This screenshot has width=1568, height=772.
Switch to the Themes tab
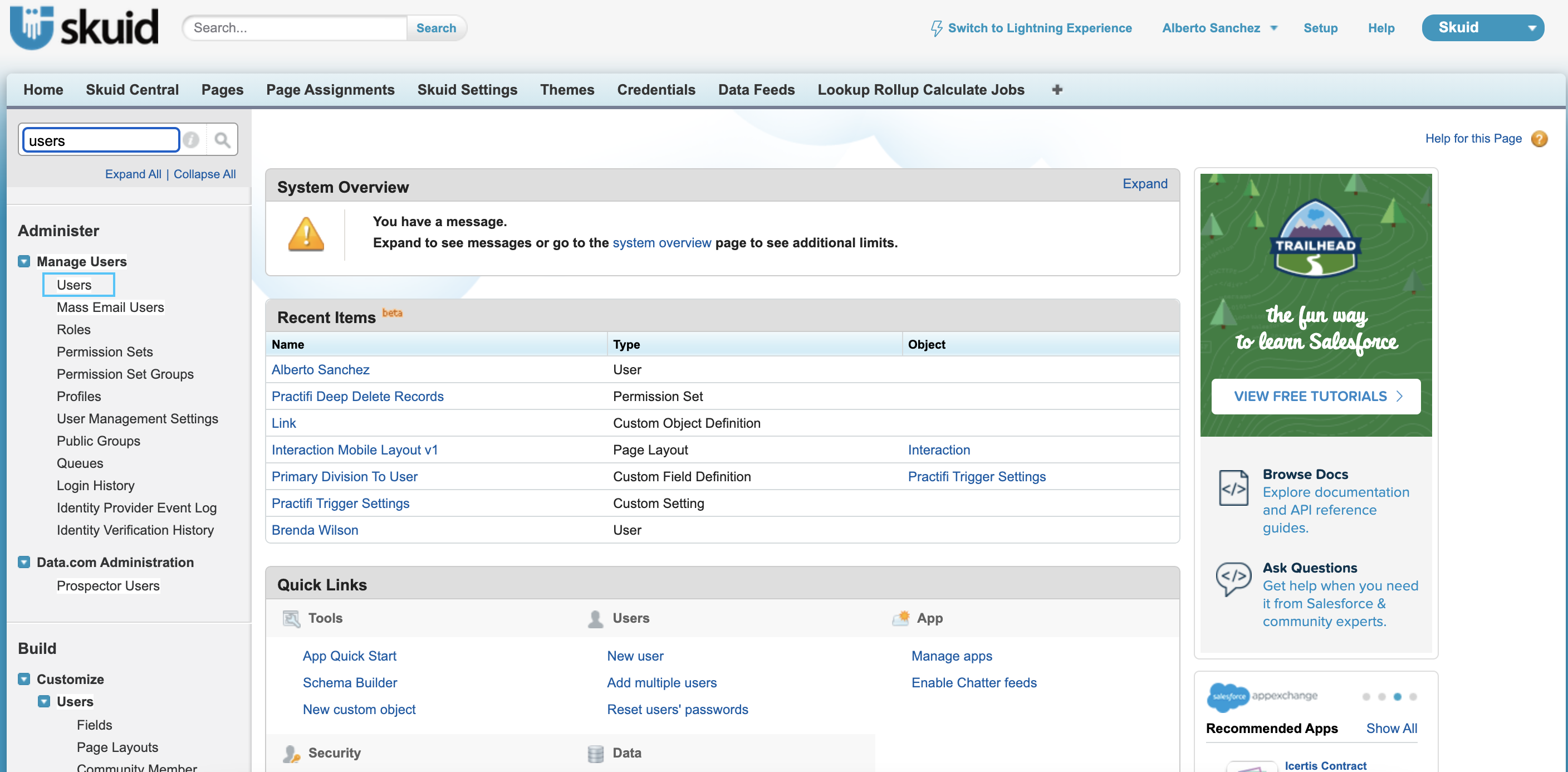(x=567, y=90)
